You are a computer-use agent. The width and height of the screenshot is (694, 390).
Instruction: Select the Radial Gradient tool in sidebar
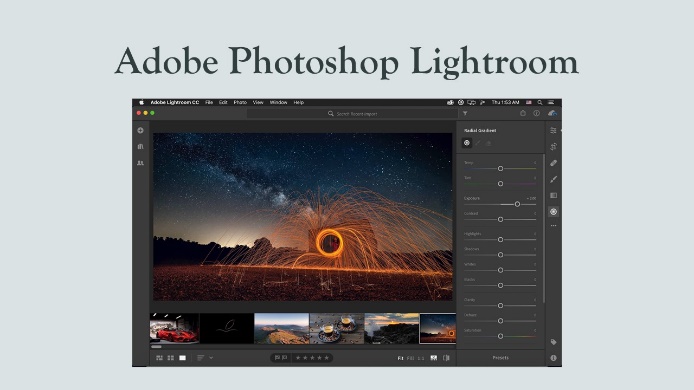pyautogui.click(x=553, y=212)
